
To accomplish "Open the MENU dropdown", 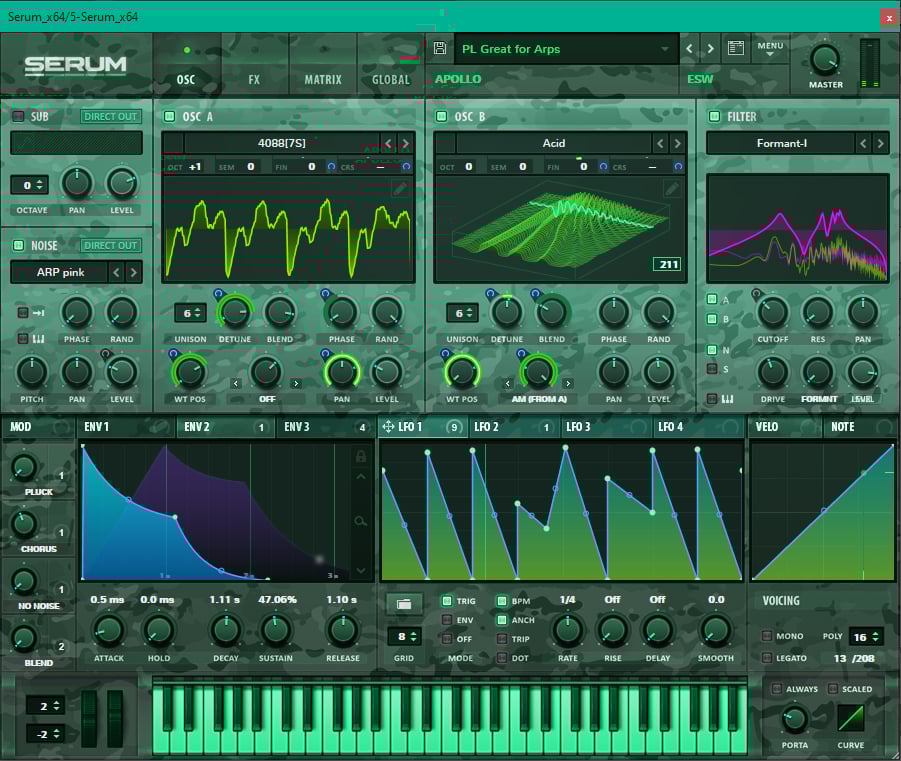I will (770, 48).
